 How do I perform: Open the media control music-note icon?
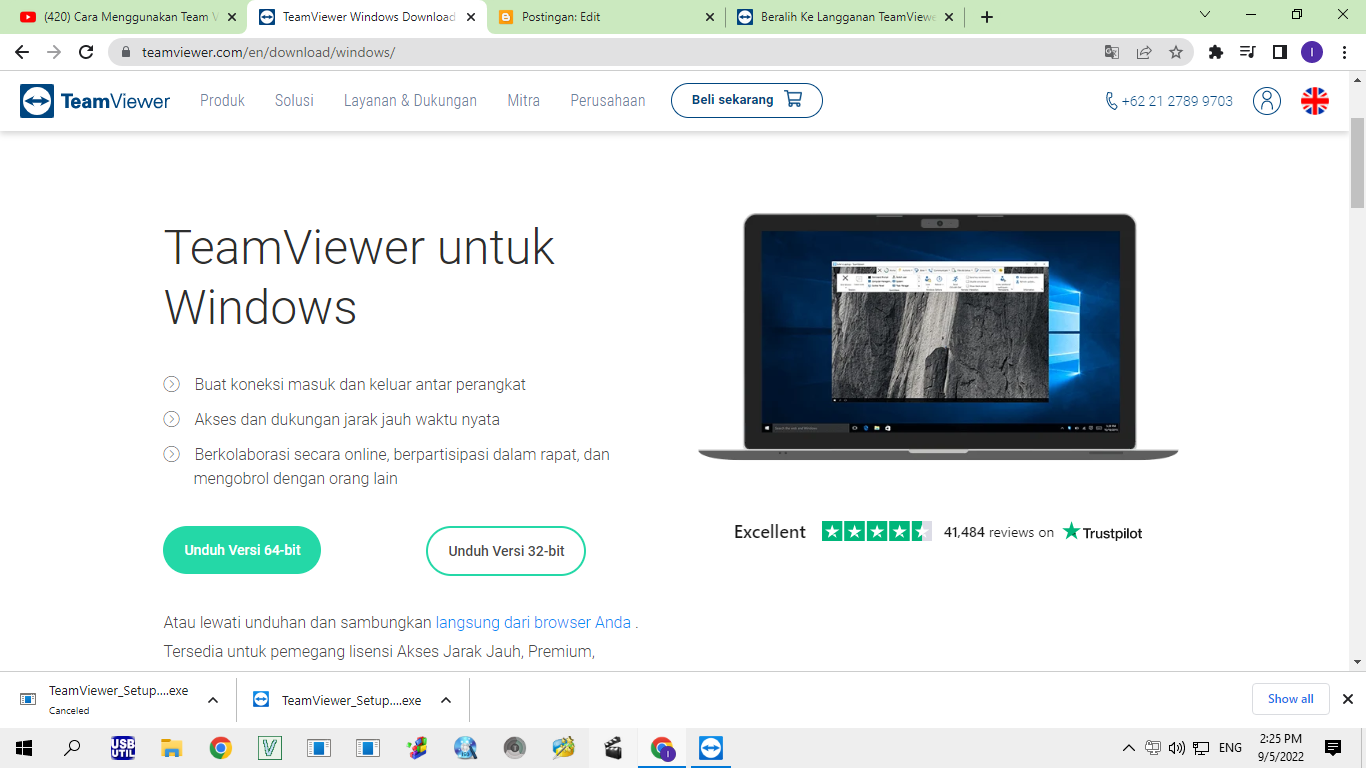(x=1247, y=52)
